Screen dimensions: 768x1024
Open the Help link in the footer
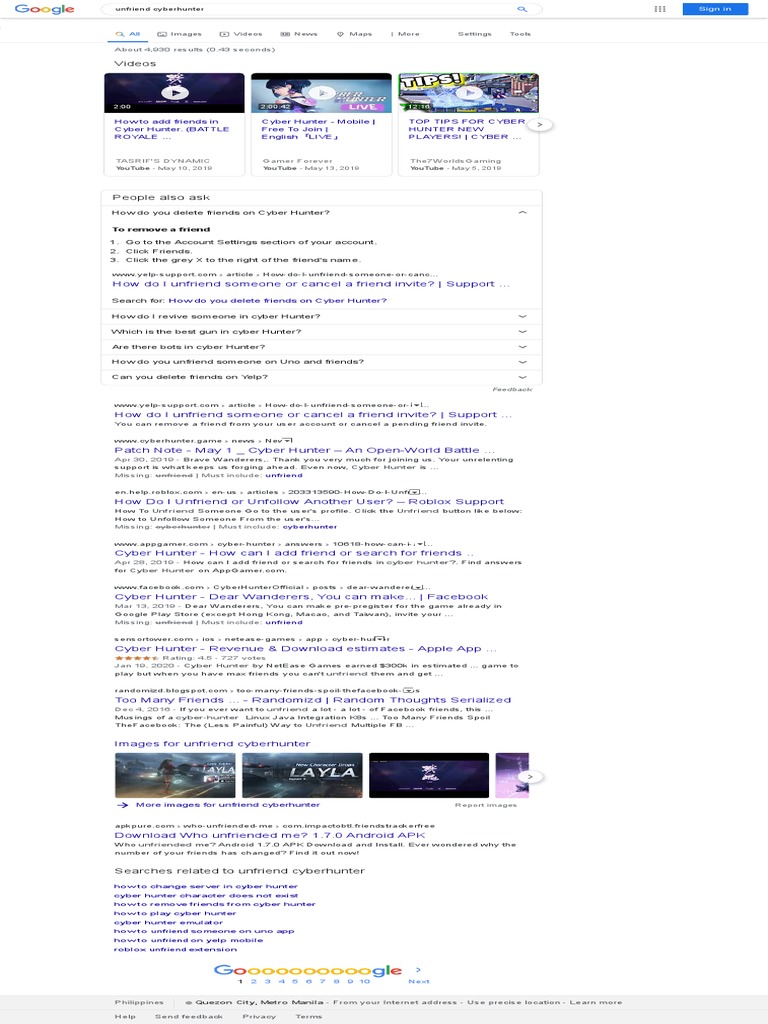point(125,1017)
